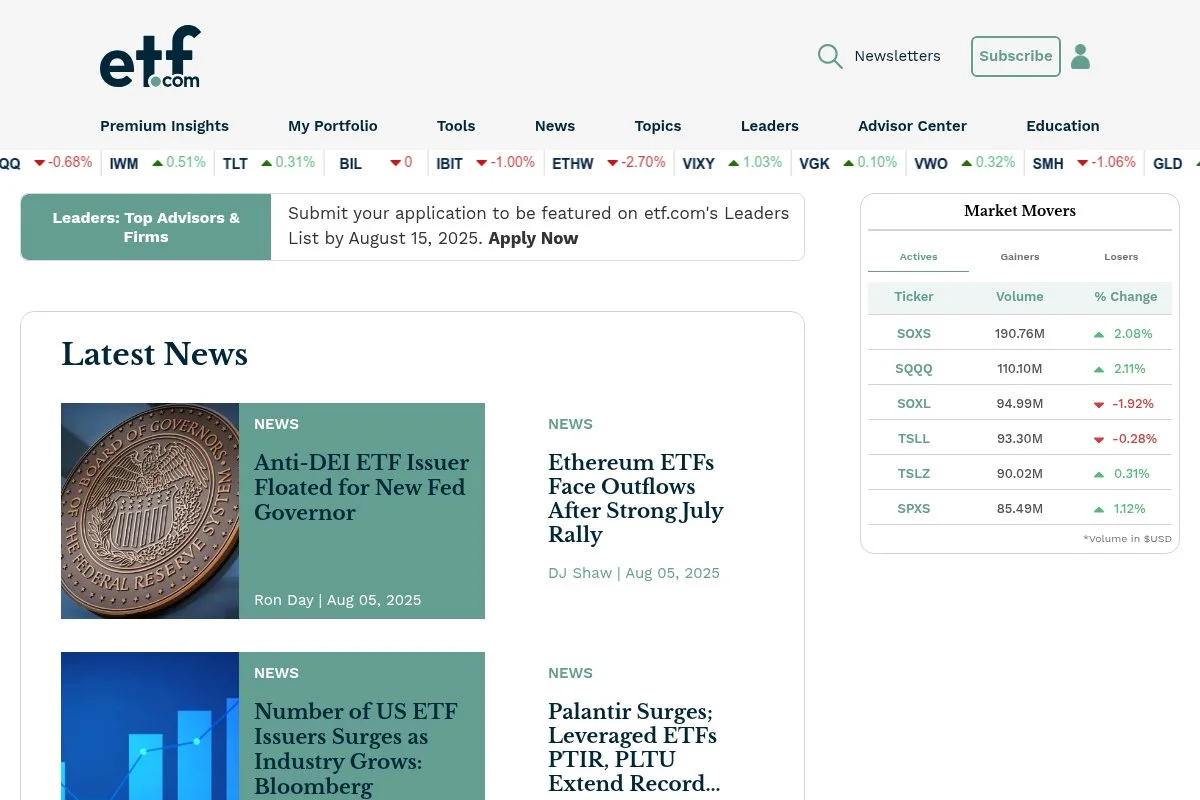Open the Federal Reserve seal thumbnail

150,511
